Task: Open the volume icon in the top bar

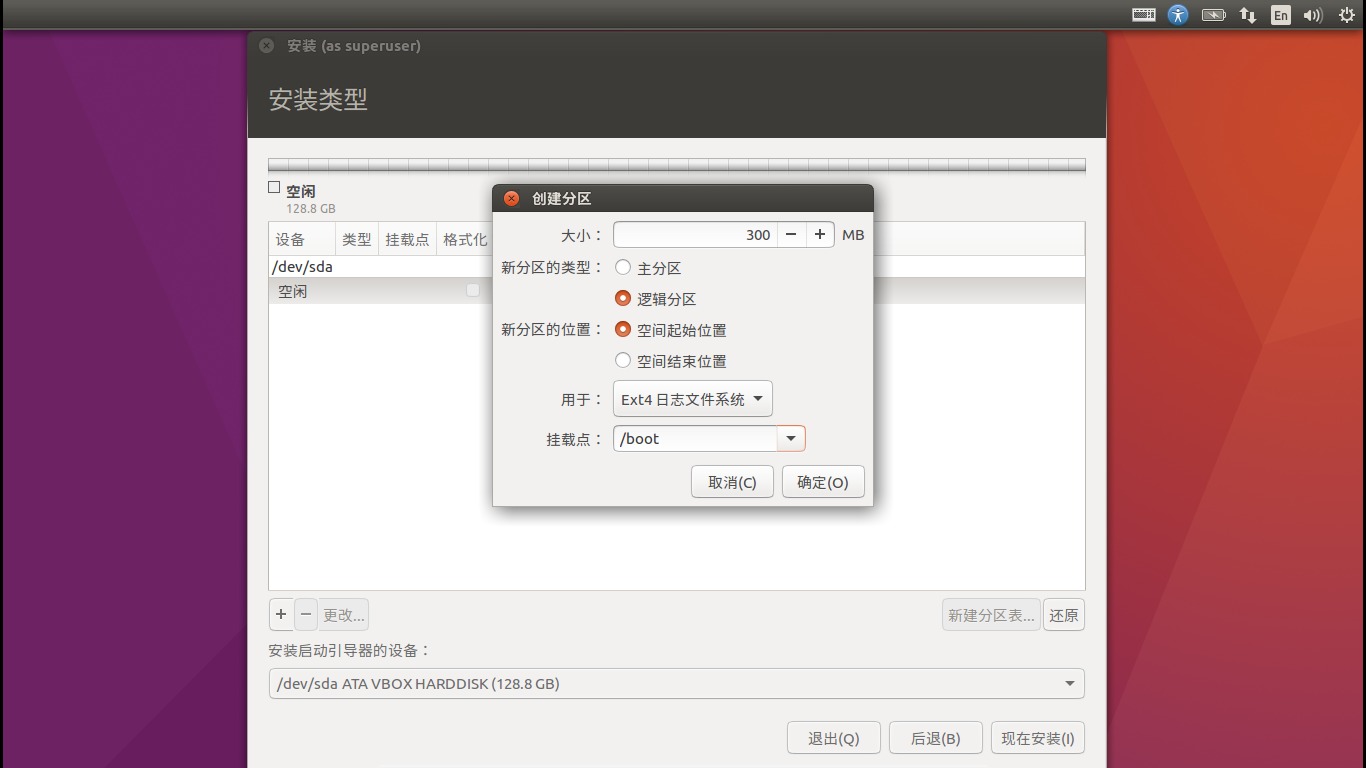Action: (1312, 15)
